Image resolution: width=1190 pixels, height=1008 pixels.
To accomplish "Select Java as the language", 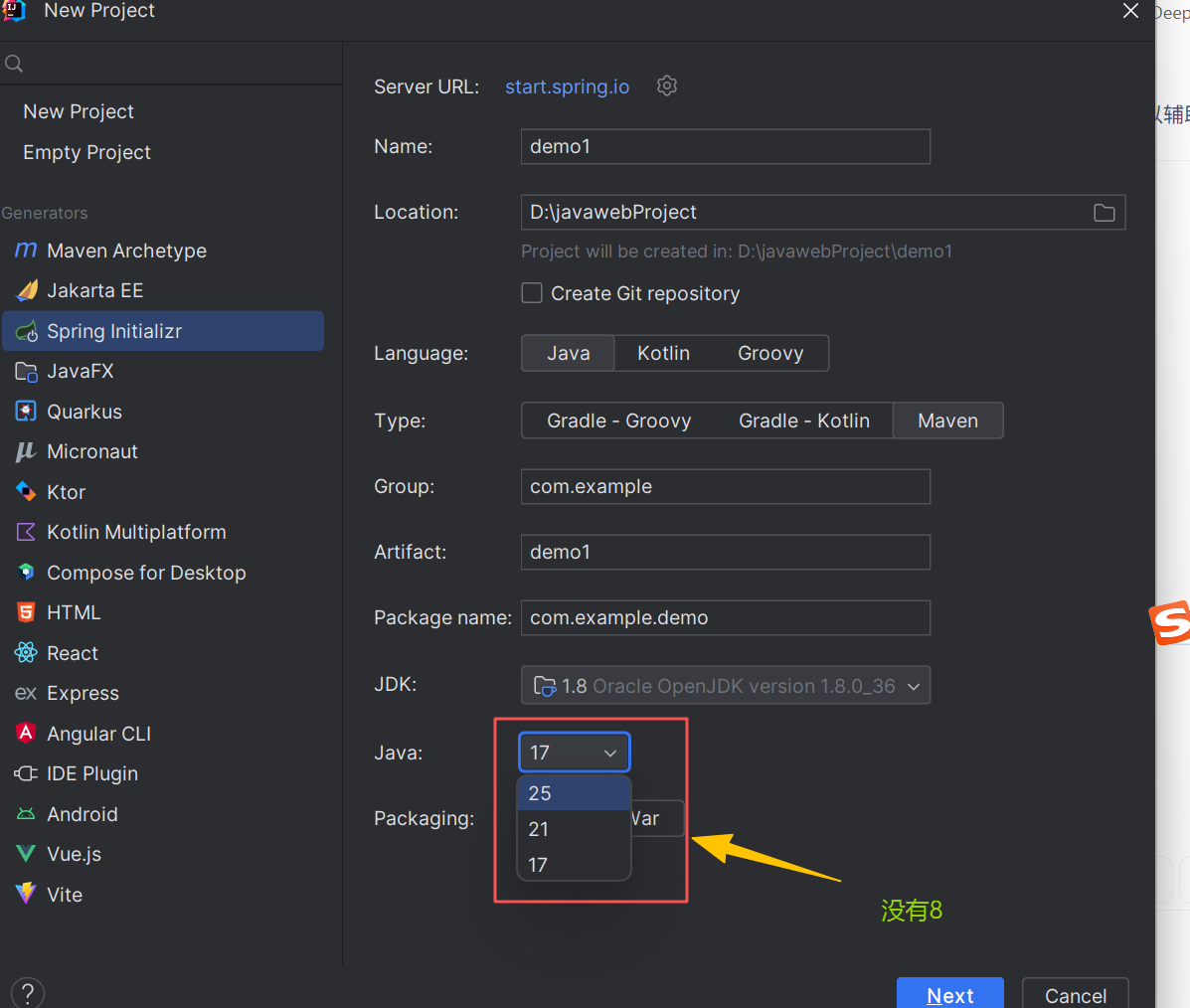I will coord(568,354).
